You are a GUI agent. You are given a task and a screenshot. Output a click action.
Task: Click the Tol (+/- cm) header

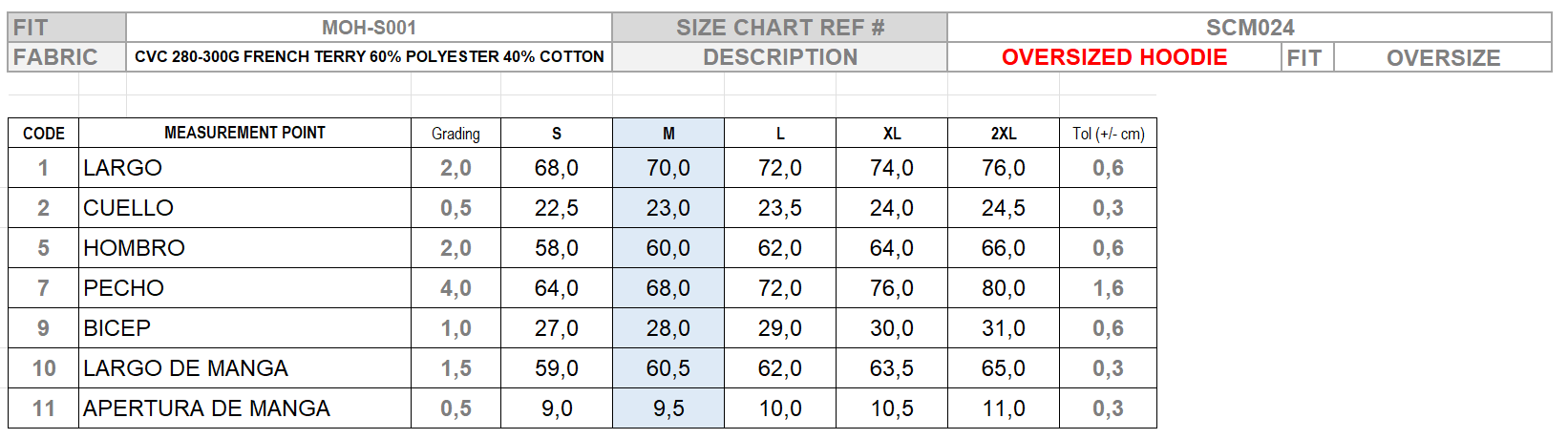pos(1108,134)
